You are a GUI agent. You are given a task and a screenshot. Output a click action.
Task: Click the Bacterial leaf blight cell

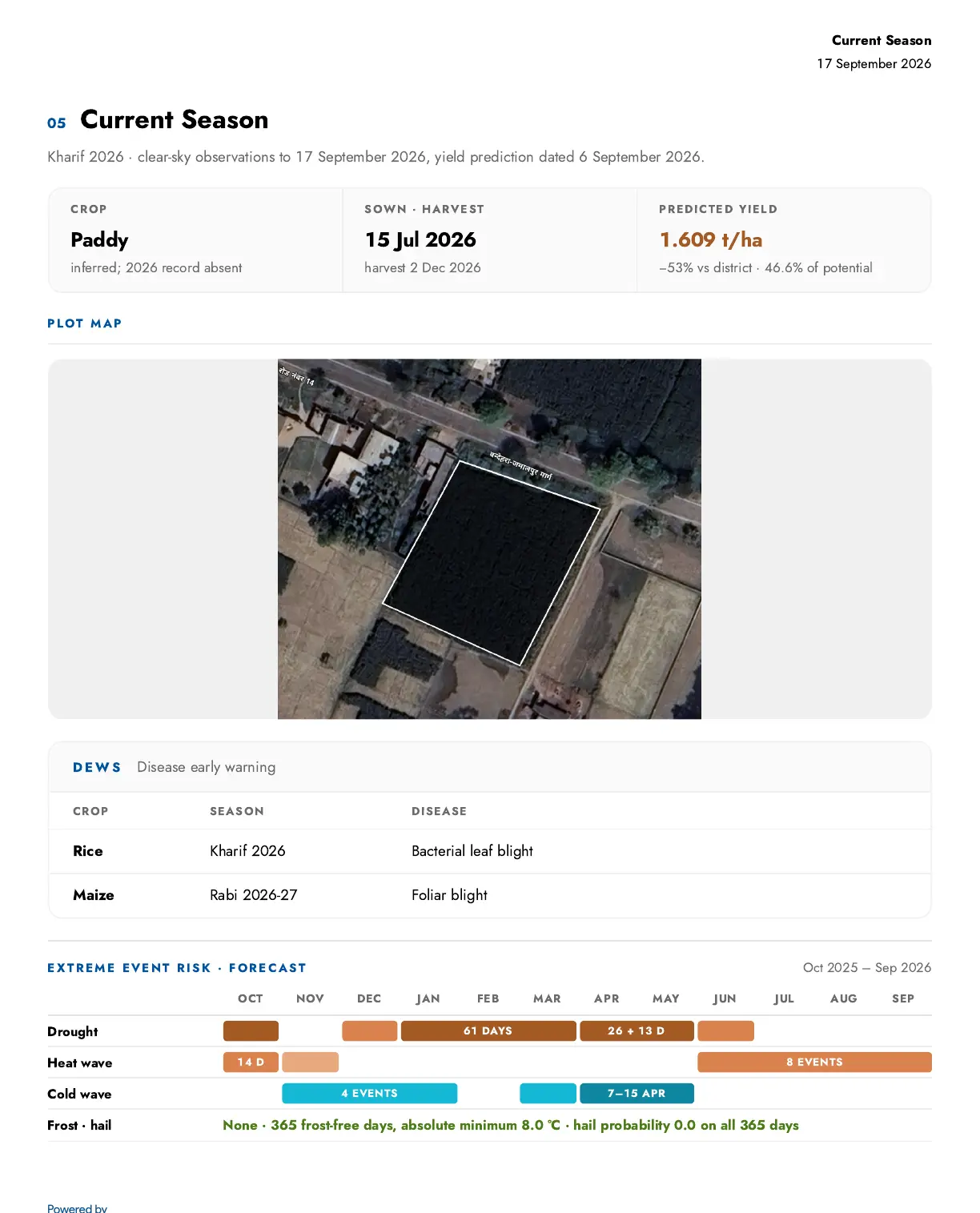tap(472, 851)
